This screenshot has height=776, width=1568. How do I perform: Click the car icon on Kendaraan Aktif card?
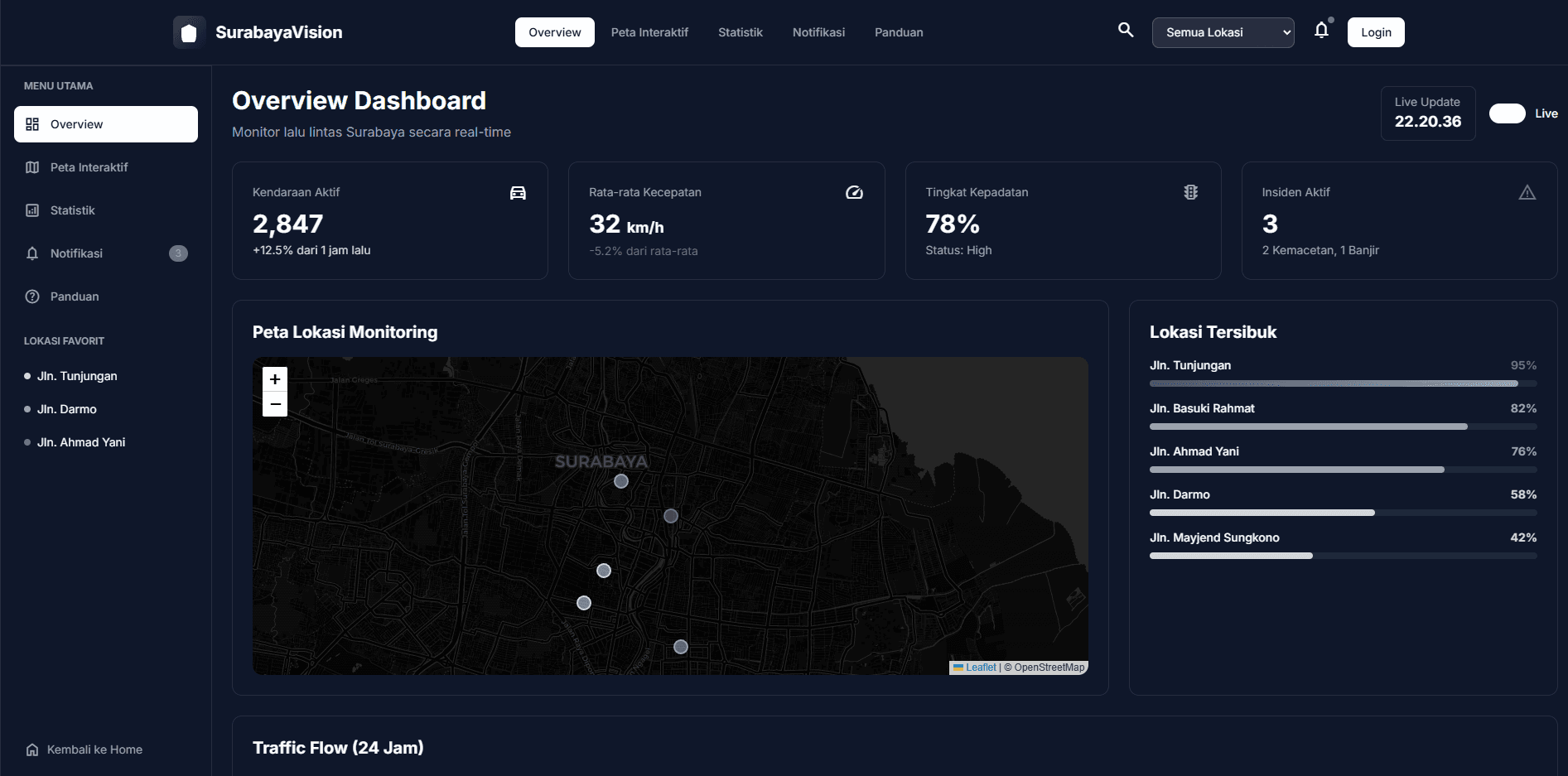point(518,192)
